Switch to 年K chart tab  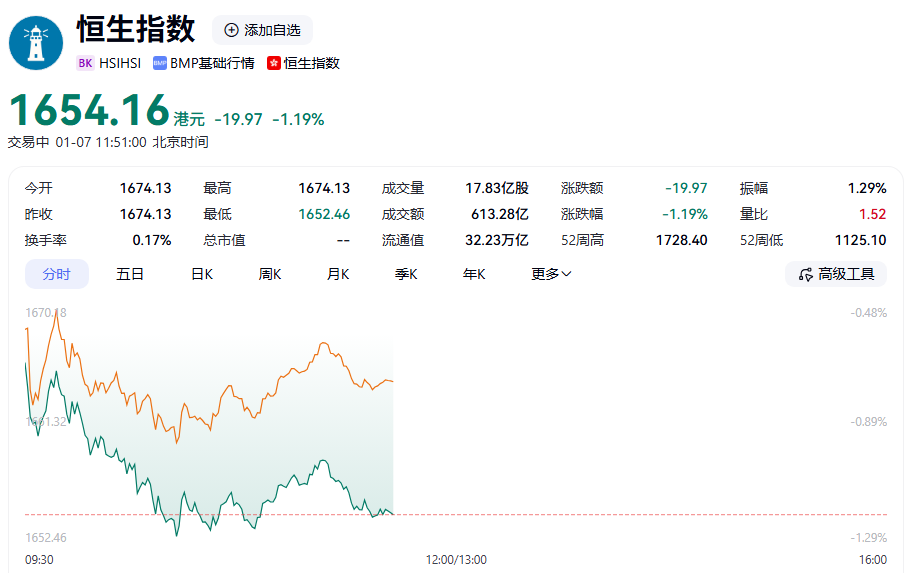(x=474, y=274)
